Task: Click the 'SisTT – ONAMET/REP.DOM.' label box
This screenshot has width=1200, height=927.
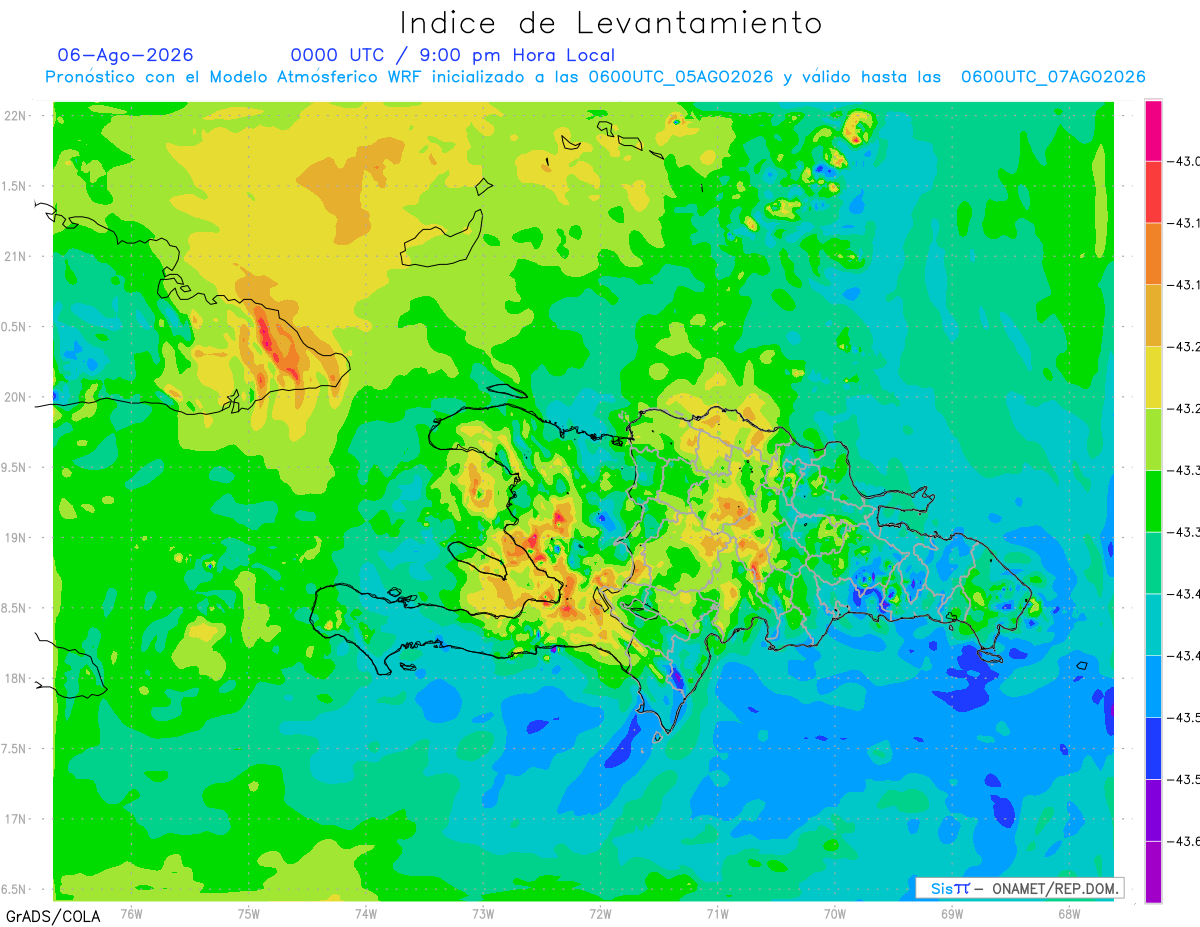Action: click(1020, 888)
